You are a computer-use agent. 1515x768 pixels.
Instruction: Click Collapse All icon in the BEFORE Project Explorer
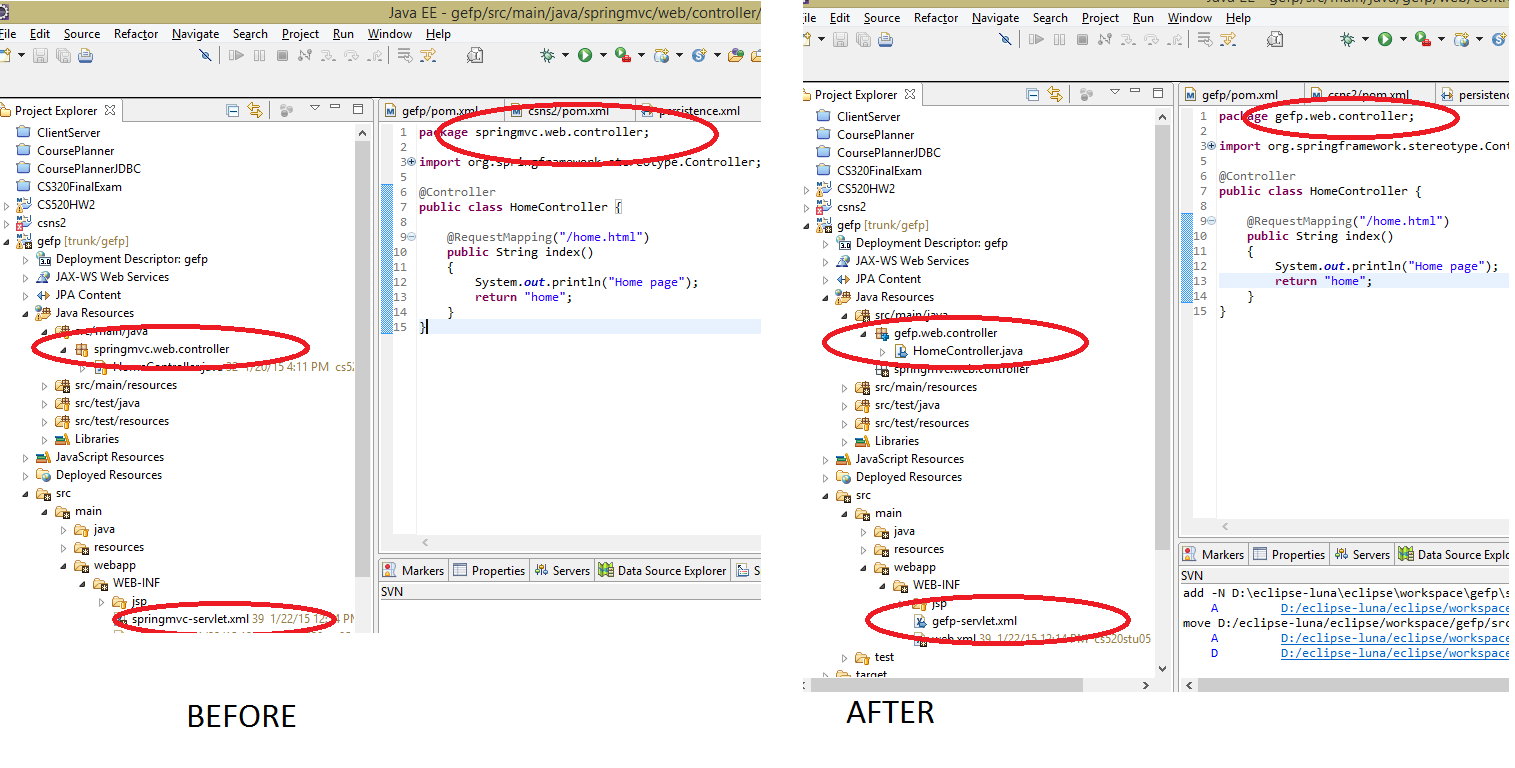[x=232, y=110]
